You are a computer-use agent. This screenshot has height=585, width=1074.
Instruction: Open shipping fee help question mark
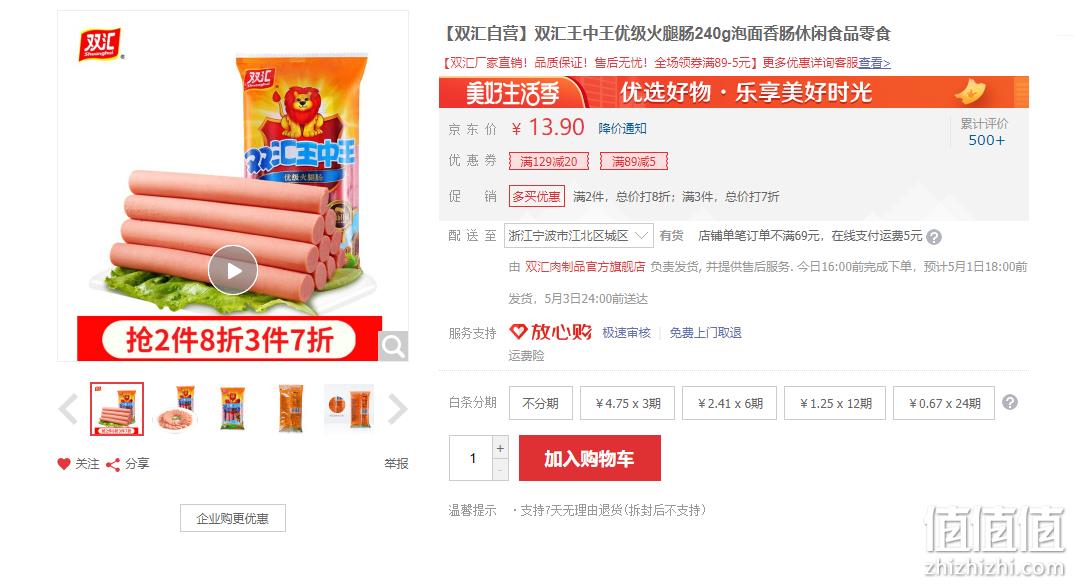click(x=934, y=237)
